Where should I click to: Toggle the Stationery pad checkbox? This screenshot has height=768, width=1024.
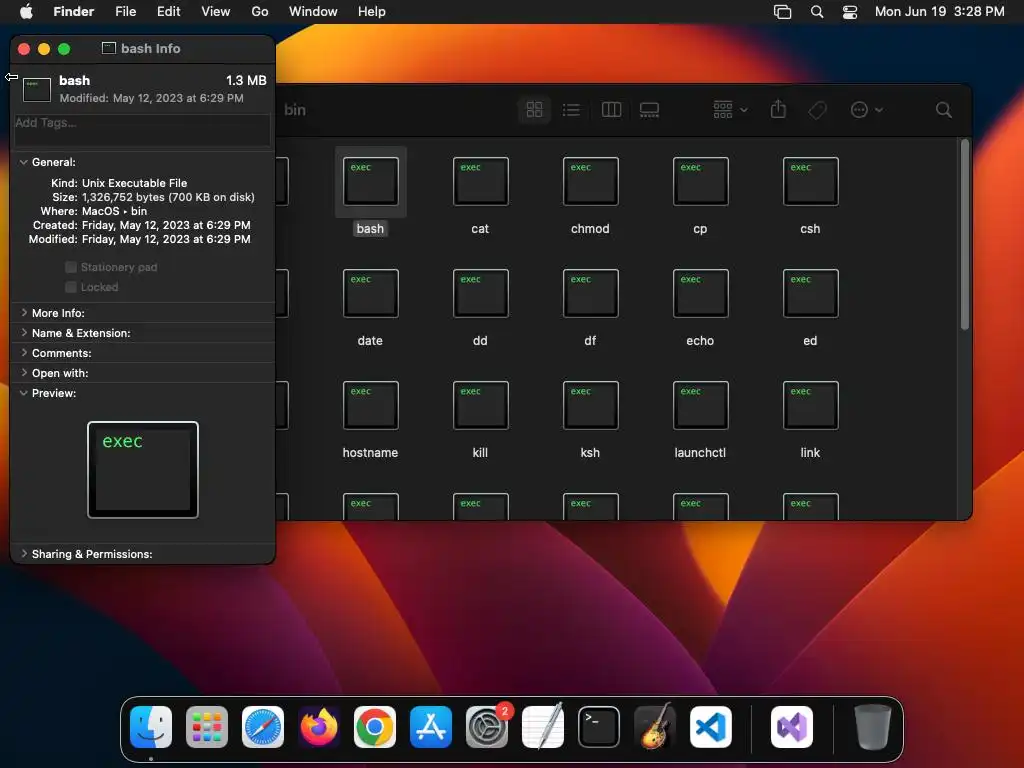click(71, 267)
